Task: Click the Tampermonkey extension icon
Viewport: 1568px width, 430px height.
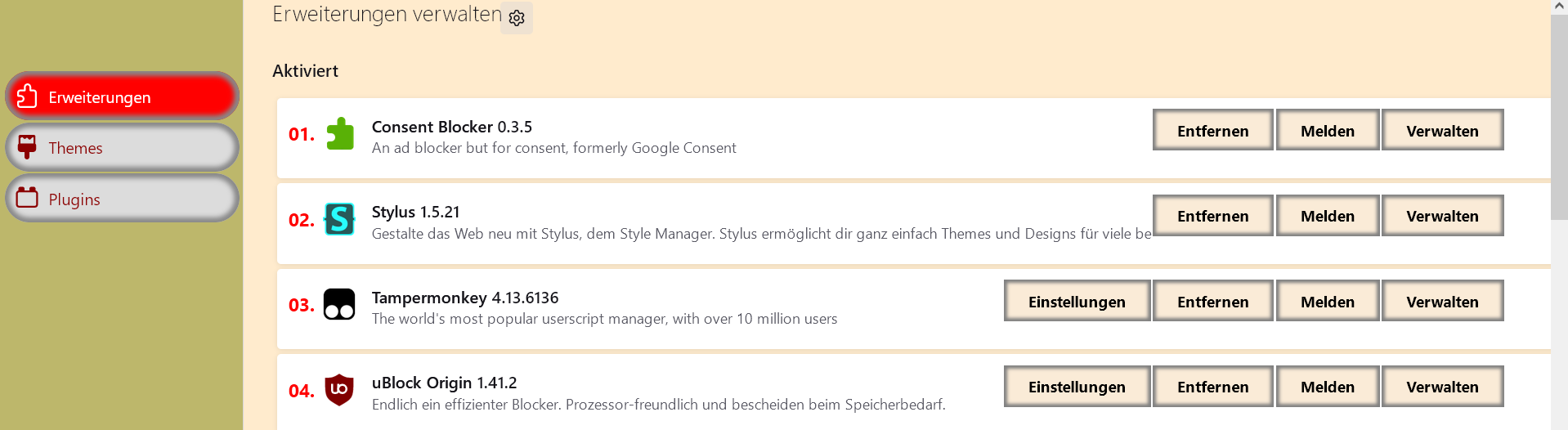Action: click(339, 305)
